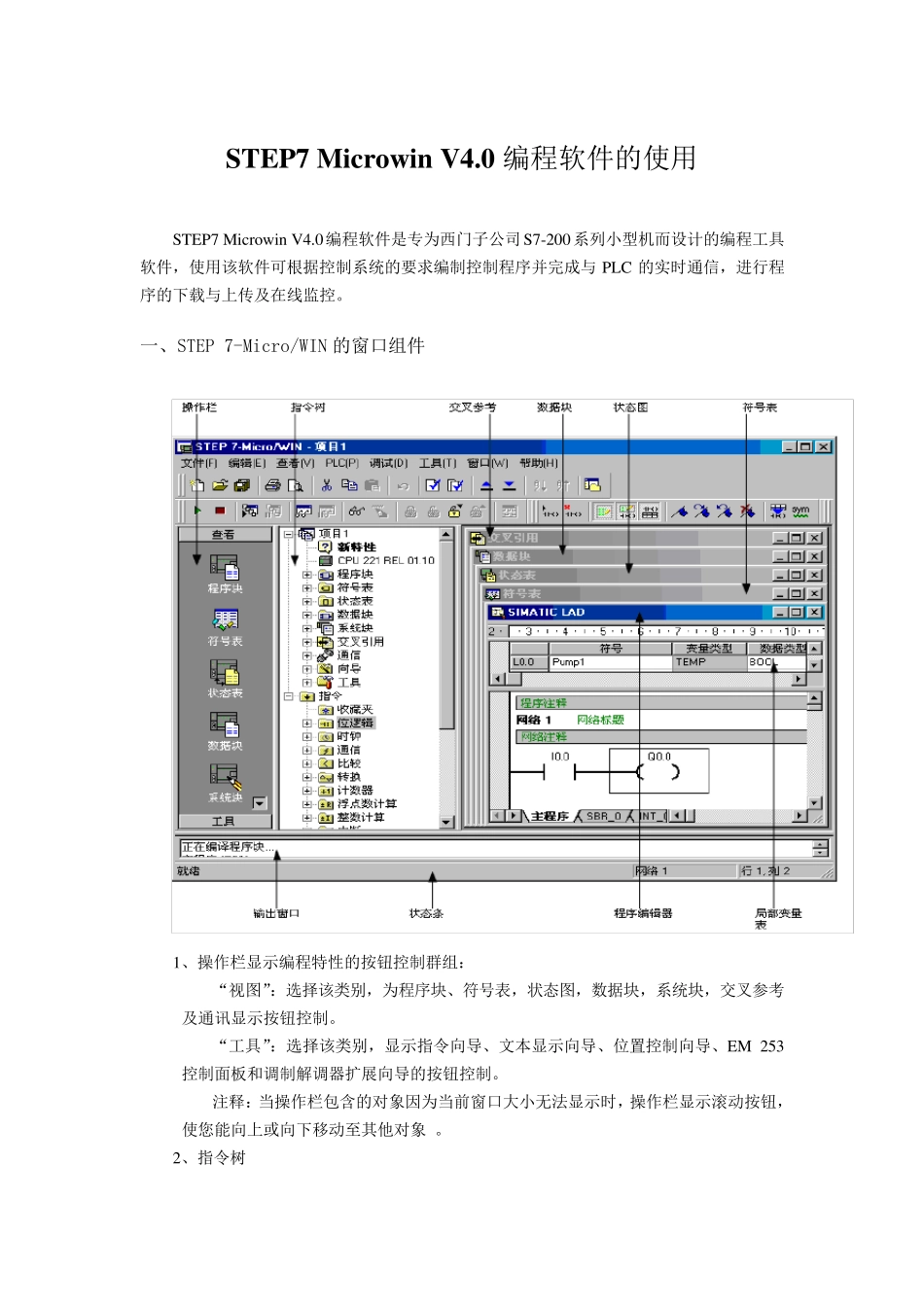Expand the 位逻辑 instruction folder
Viewport: 924px width, 1307px height.
tap(307, 724)
